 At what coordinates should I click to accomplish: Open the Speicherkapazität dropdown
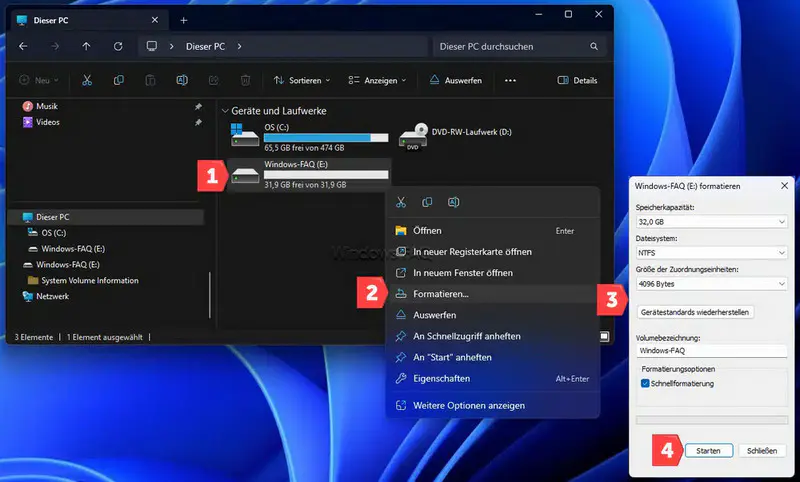click(x=712, y=222)
